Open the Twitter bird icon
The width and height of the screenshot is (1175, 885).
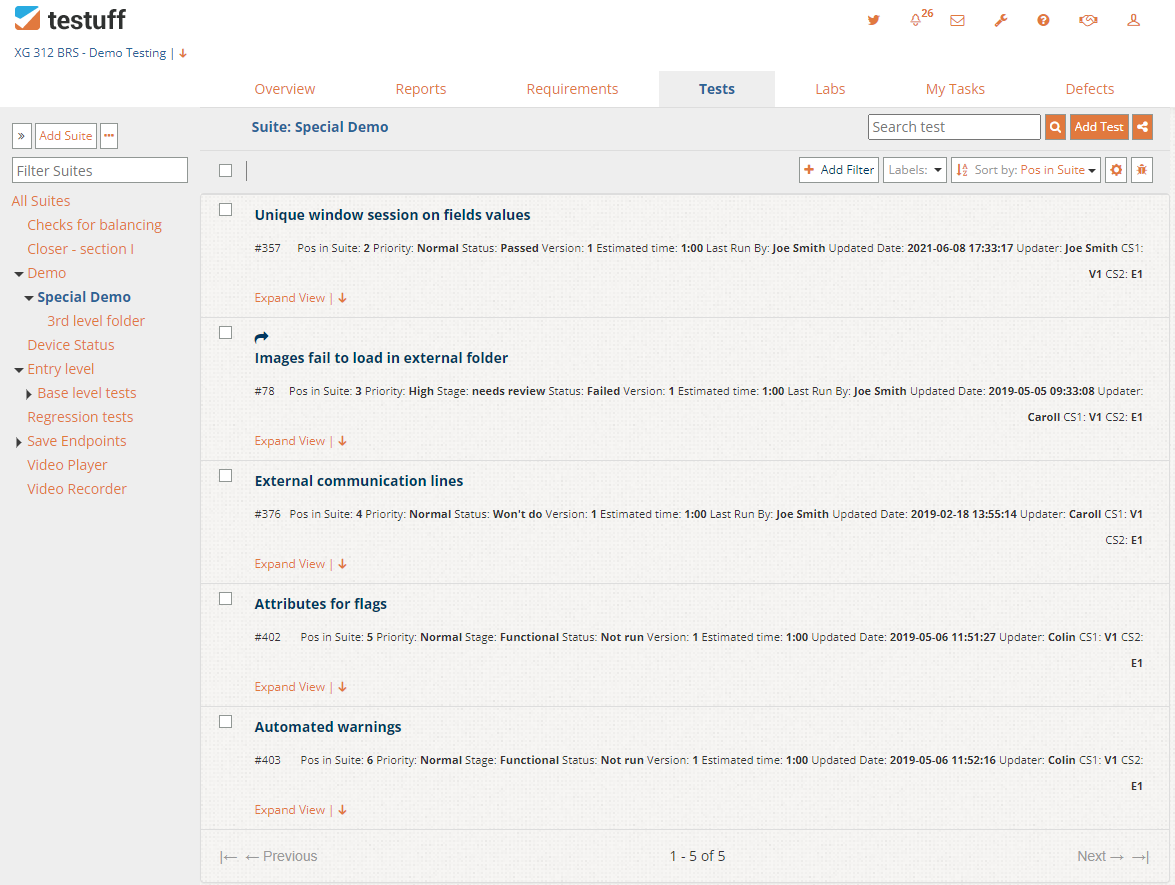tap(874, 20)
